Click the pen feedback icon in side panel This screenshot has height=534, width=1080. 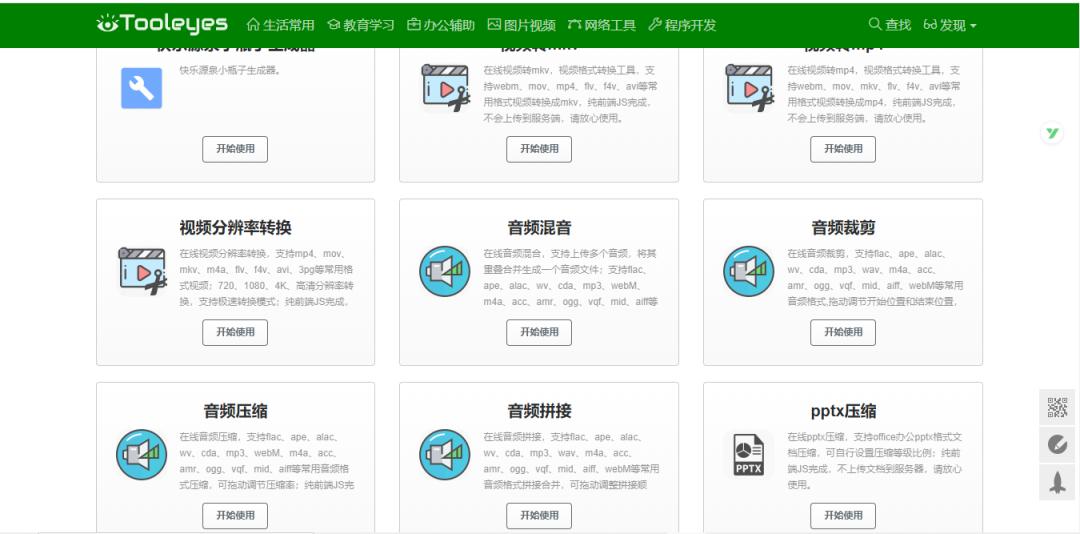[x=1057, y=444]
